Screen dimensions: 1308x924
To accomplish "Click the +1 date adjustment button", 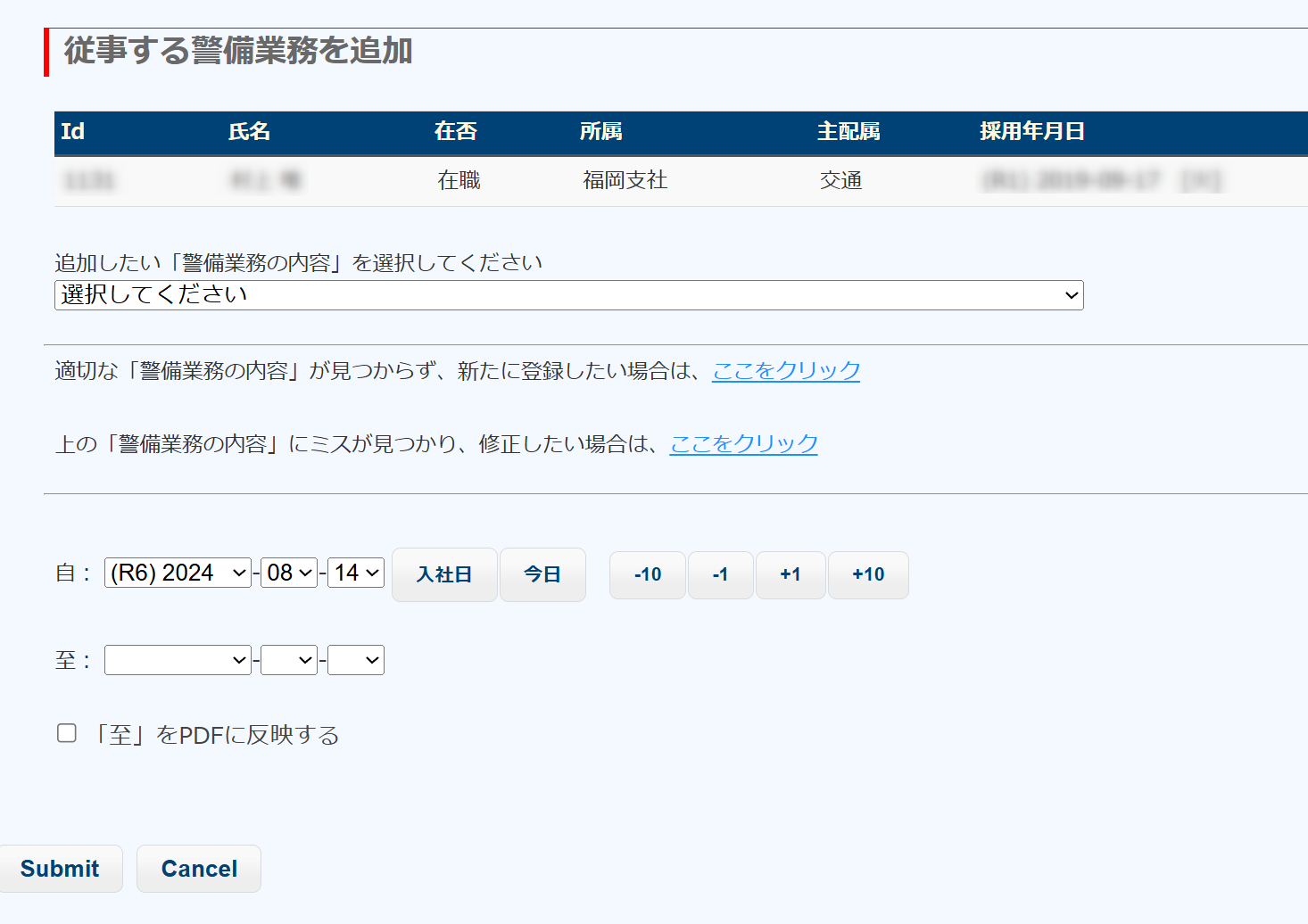I will click(x=790, y=575).
